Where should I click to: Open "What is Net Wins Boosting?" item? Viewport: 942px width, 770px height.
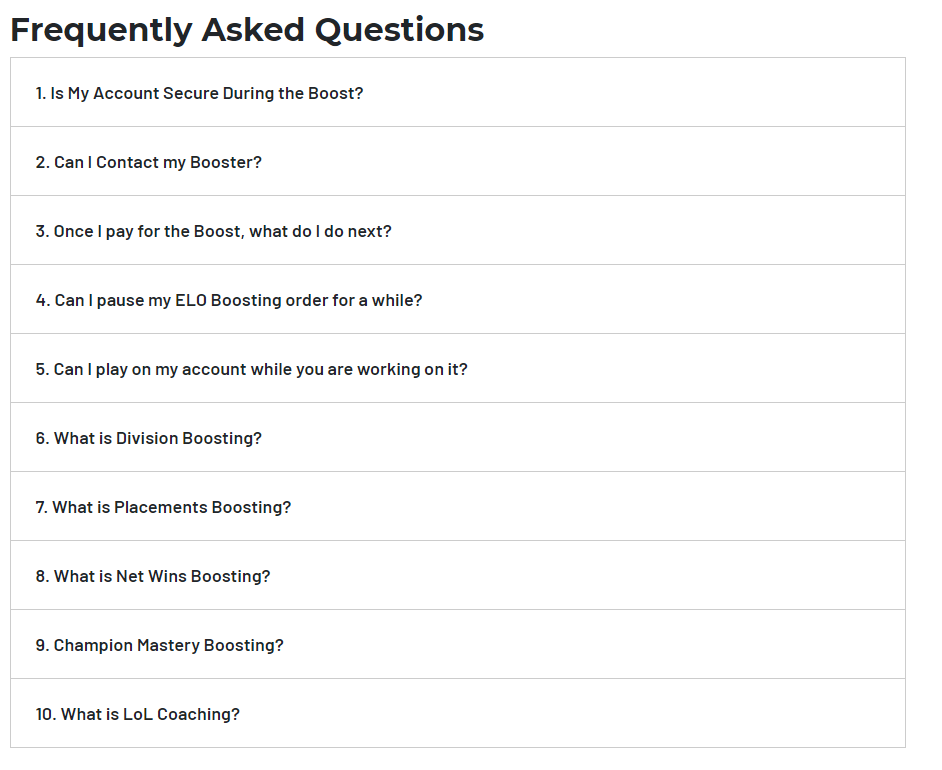458,576
